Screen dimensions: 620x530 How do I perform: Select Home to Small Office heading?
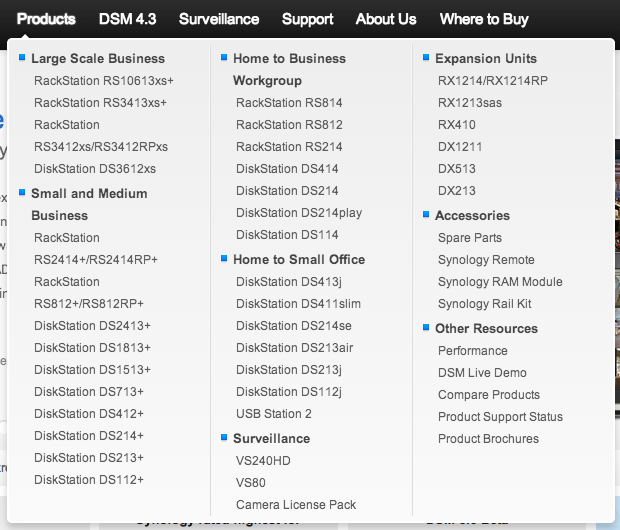299,259
